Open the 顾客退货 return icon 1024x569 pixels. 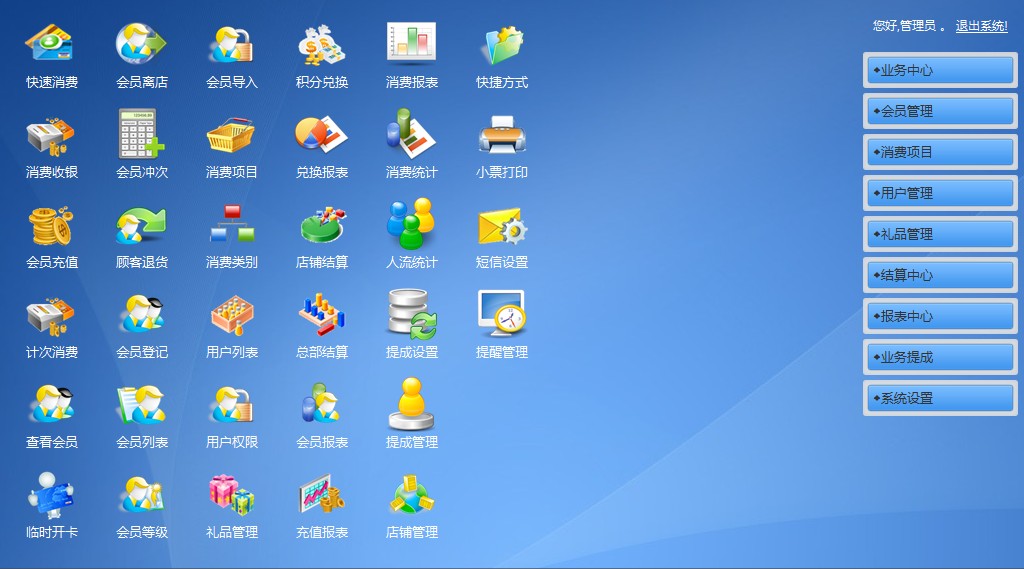tap(140, 225)
